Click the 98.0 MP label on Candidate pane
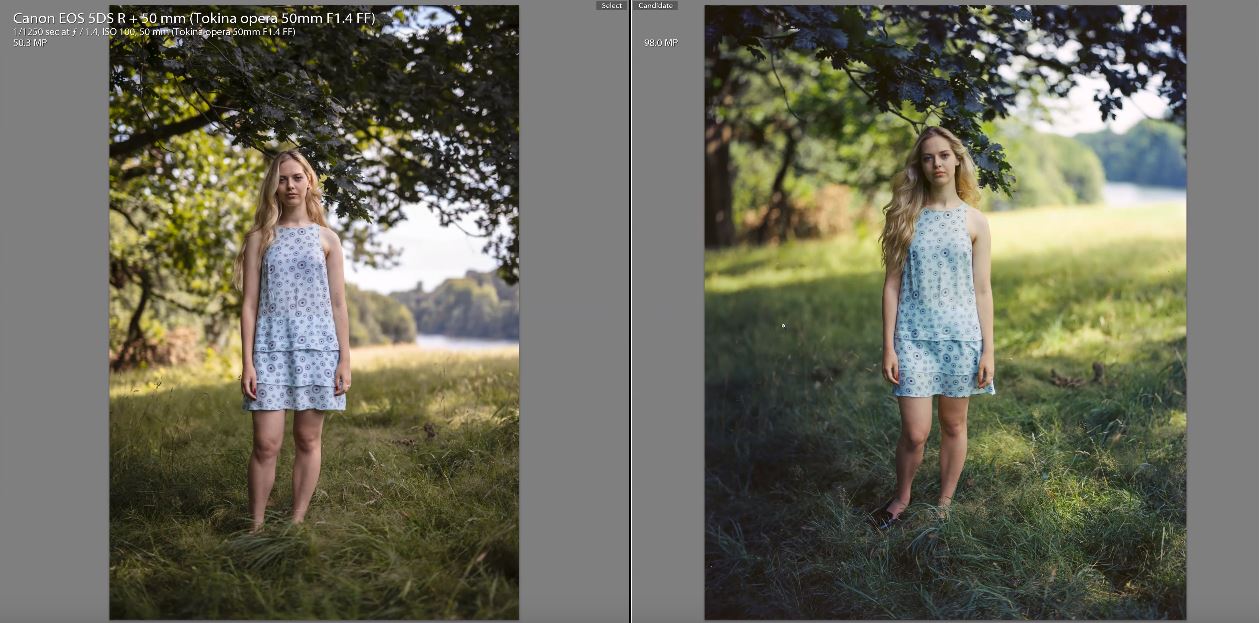1260x623 pixels. click(661, 42)
